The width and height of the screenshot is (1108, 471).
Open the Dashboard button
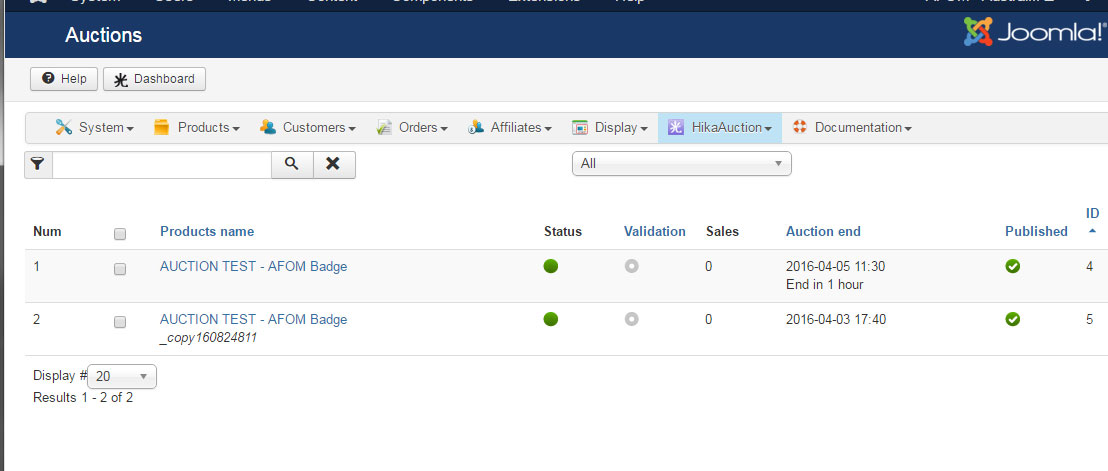click(154, 79)
